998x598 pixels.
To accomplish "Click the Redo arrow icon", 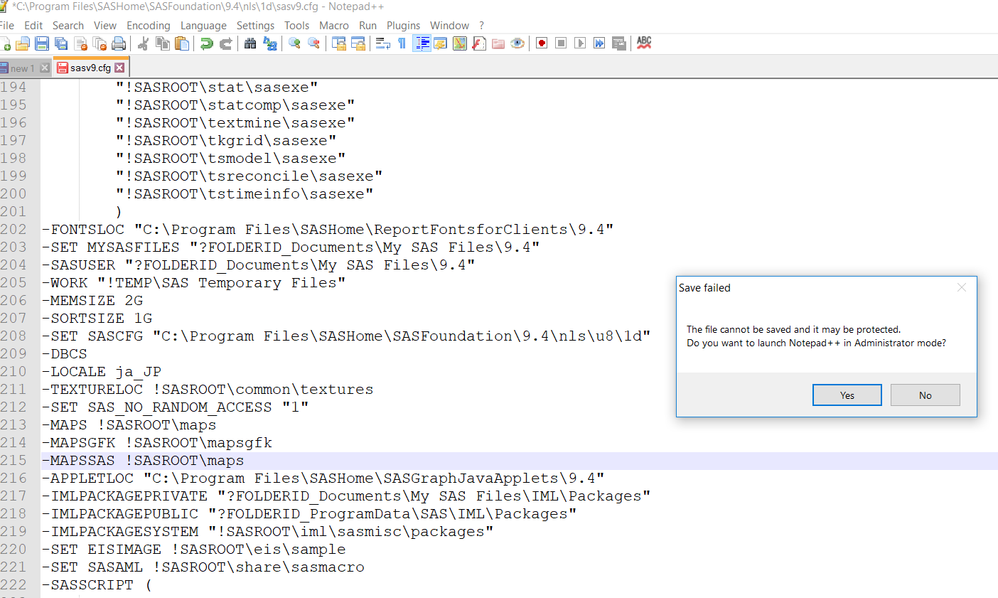I will coord(225,43).
